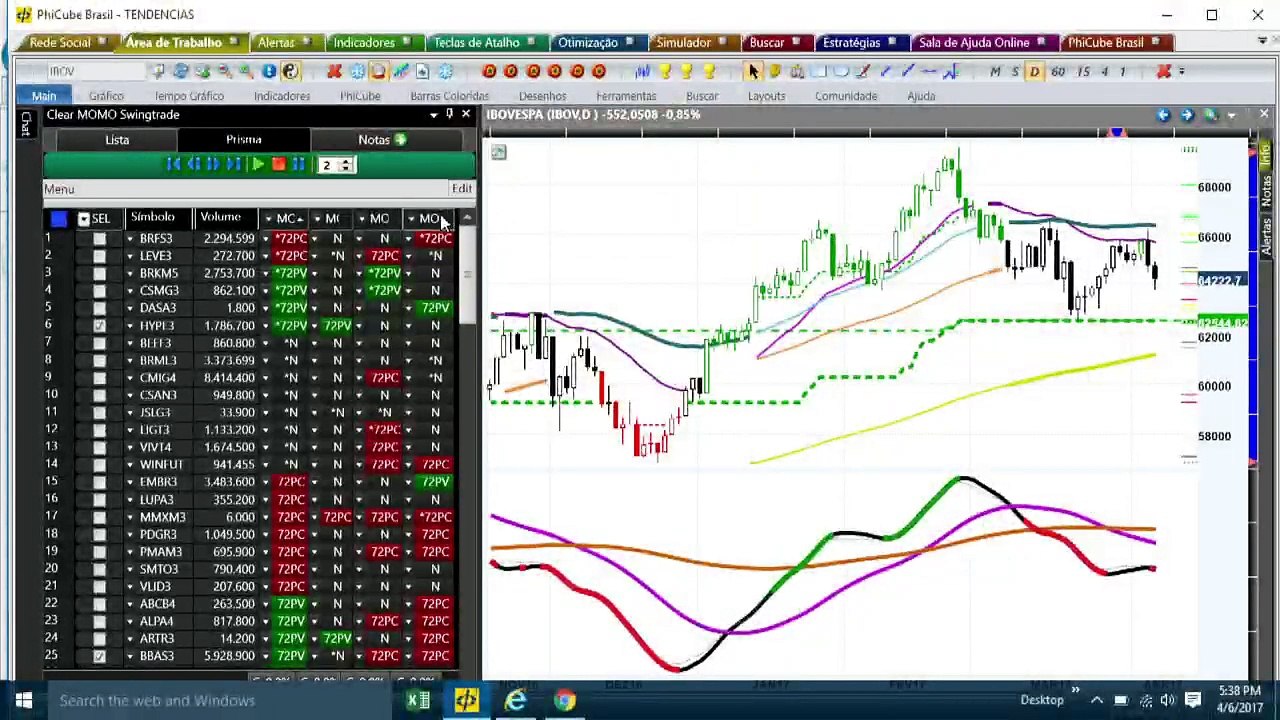Open the Menu button in Prisma panel
Viewport: 1280px width, 720px height.
[59, 189]
